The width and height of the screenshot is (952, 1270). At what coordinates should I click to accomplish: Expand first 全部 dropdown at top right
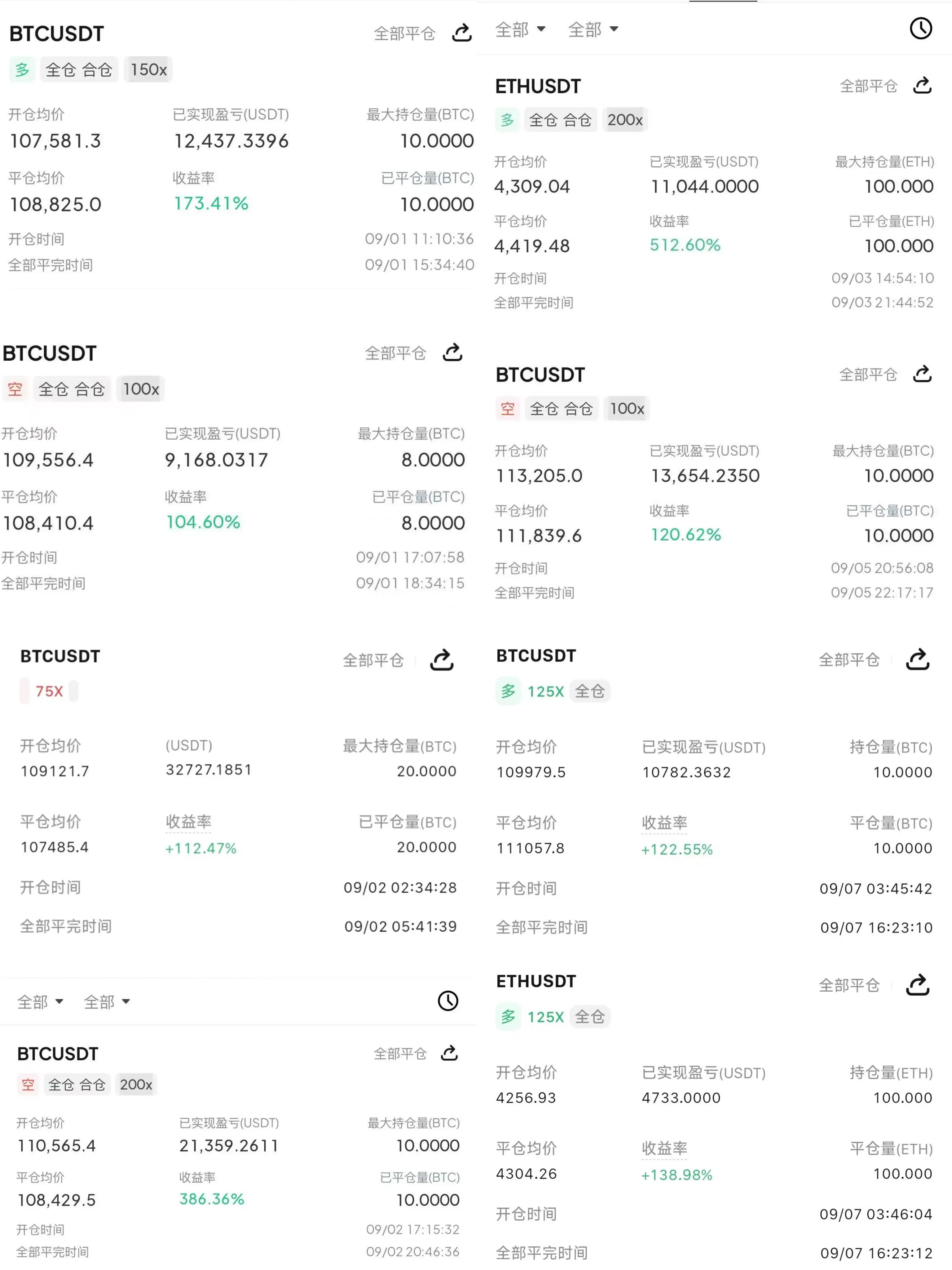520,29
